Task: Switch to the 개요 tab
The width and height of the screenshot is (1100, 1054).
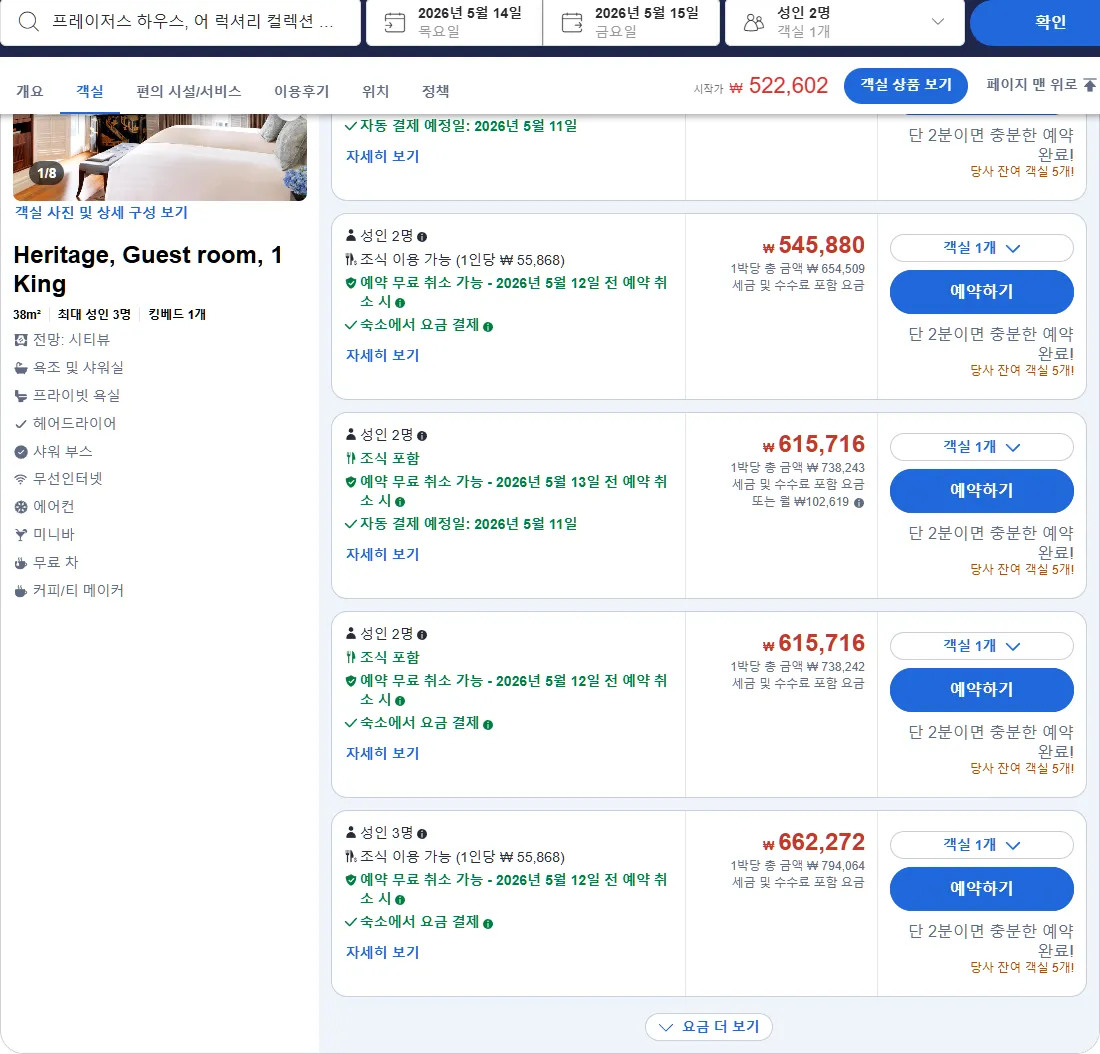Action: (x=29, y=91)
